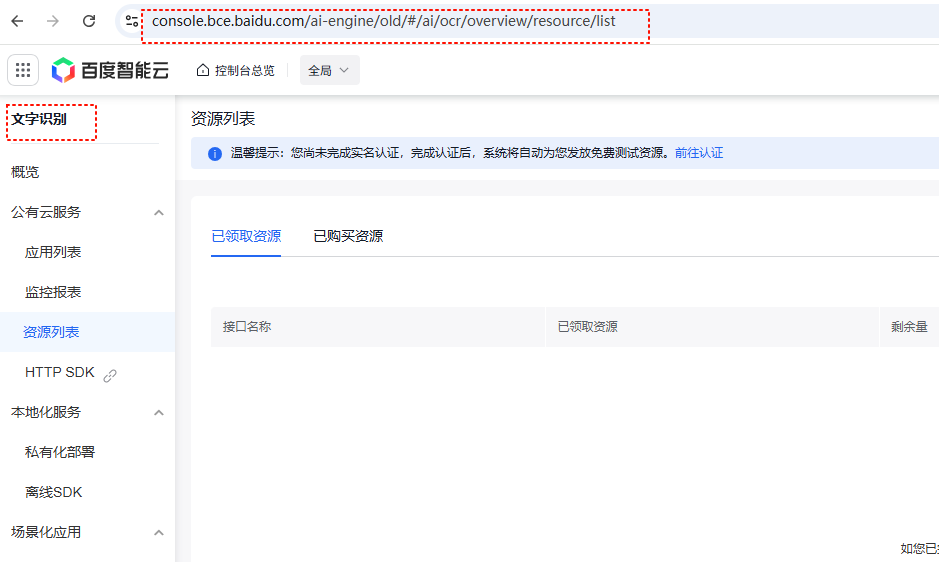939x562 pixels.
Task: Click the browser address bar URL
Action: pos(384,21)
